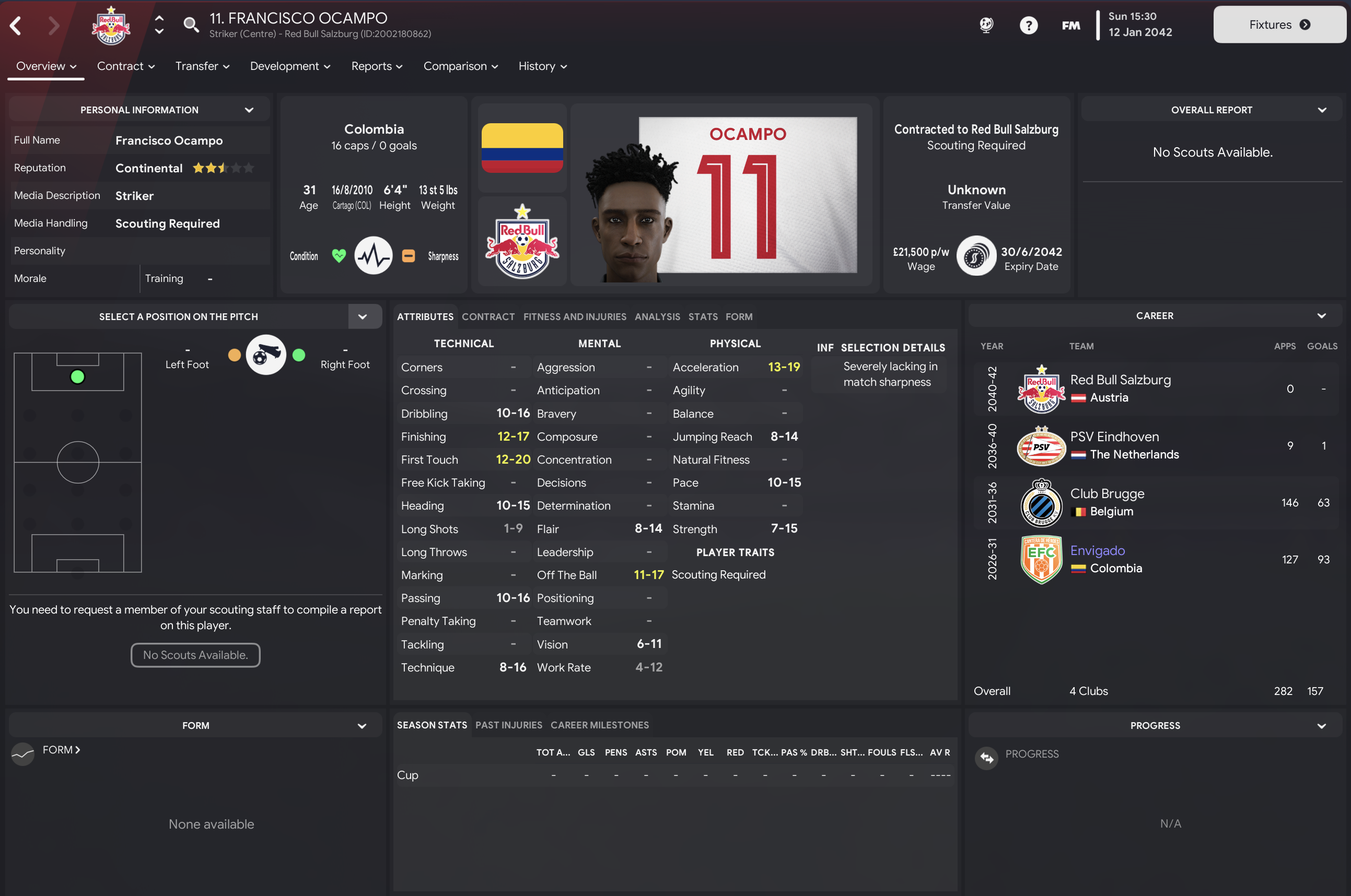
Task: Click the Fixtures button
Action: [1279, 25]
